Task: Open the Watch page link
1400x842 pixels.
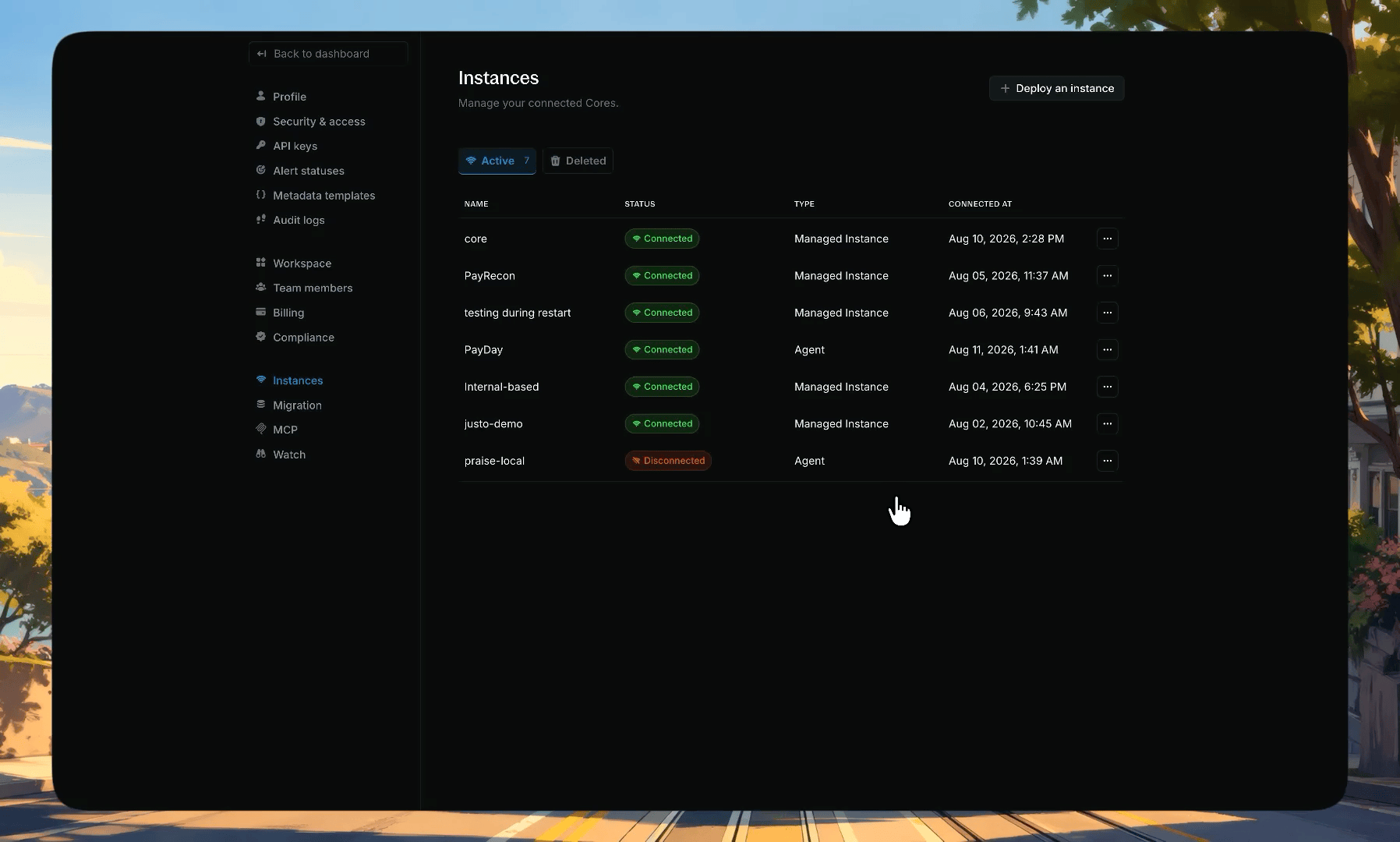Action: (x=289, y=455)
